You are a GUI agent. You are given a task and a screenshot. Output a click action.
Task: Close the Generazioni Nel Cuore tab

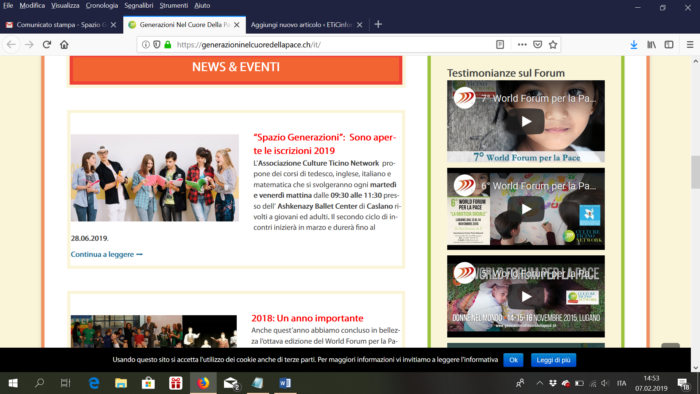click(237, 25)
